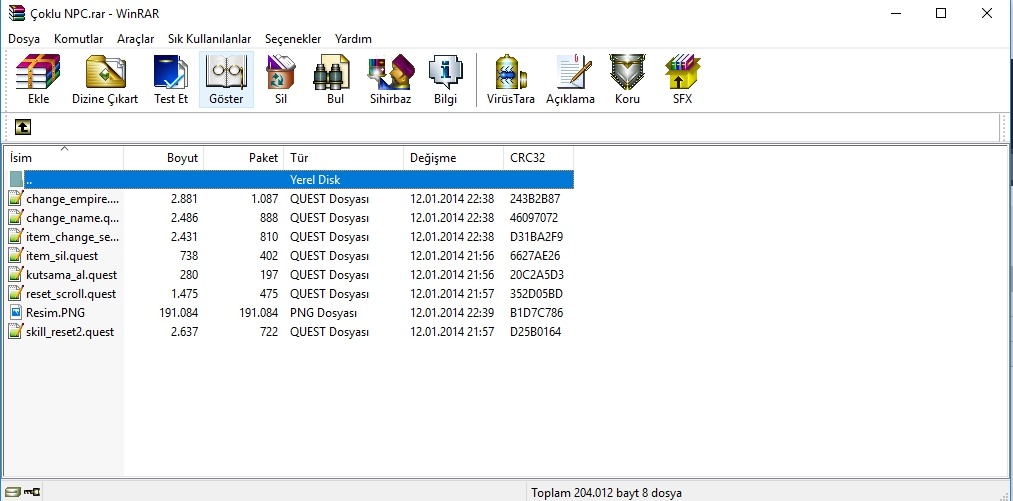
Task: Click key password icon in status bar
Action: (32, 493)
